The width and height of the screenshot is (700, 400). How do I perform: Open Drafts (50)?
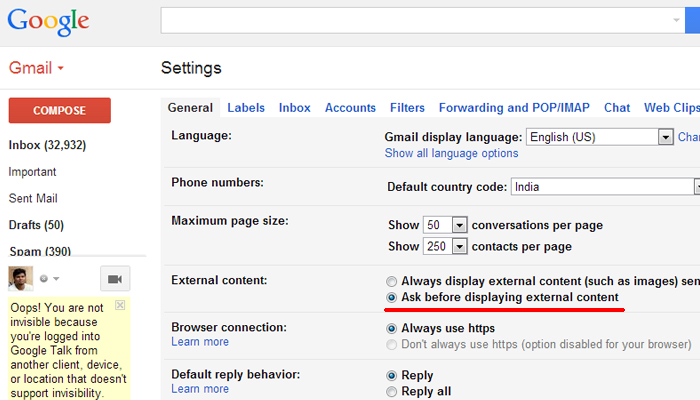tap(36, 225)
